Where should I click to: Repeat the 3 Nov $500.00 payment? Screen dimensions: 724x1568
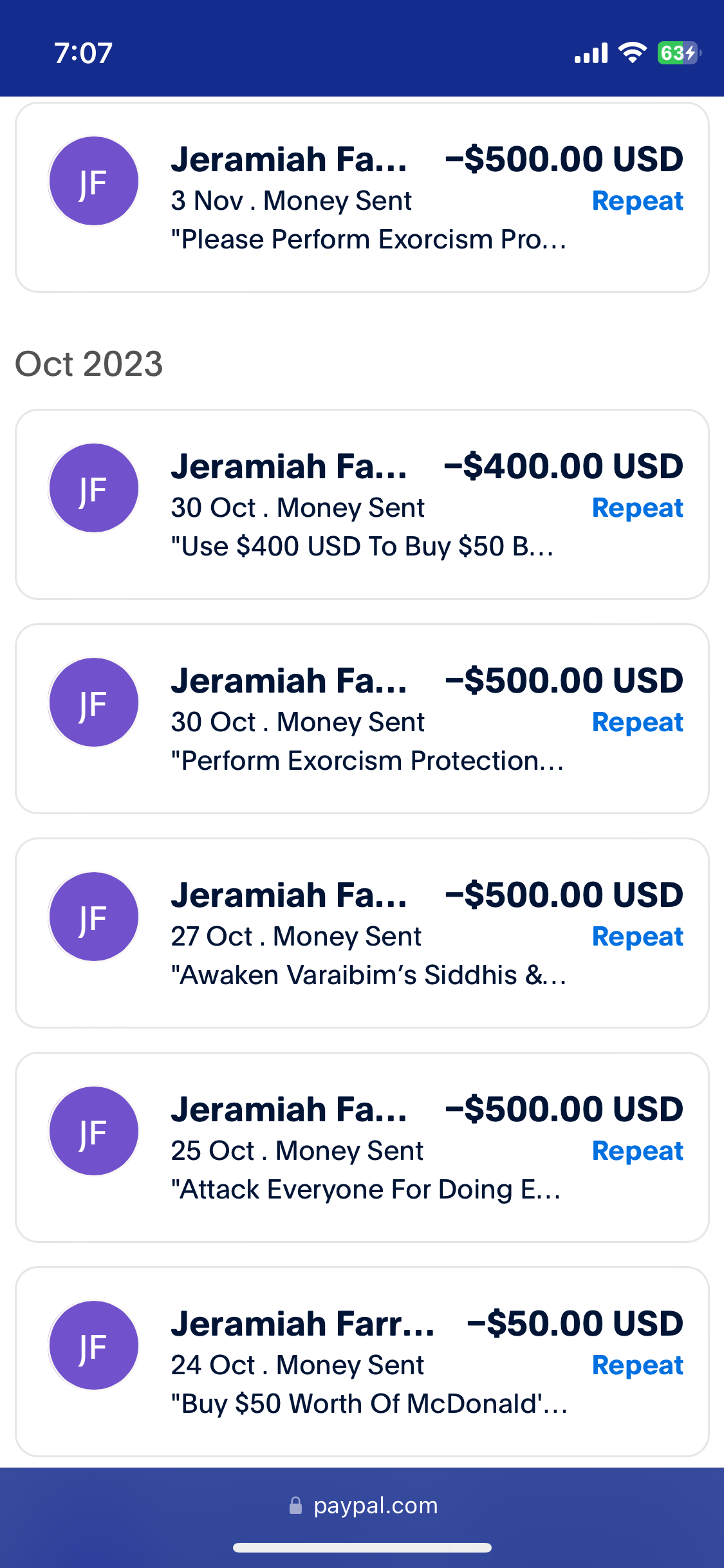point(637,201)
